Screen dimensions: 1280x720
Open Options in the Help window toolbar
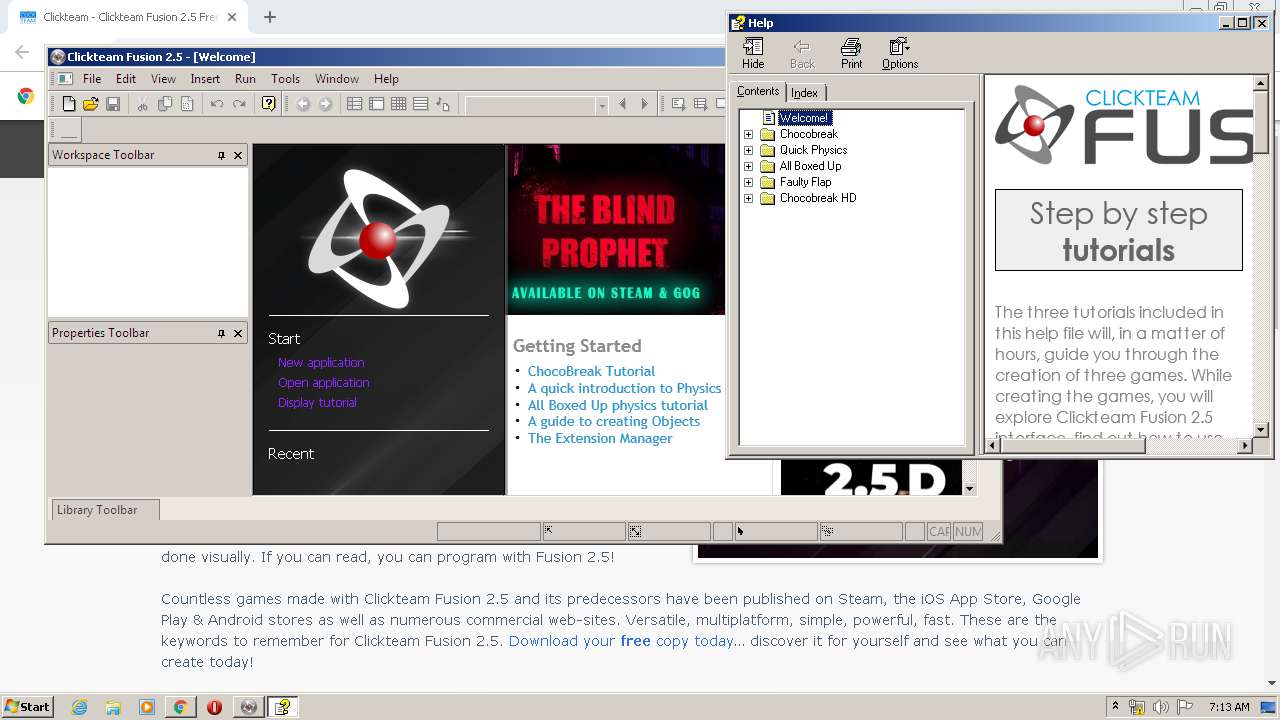tap(900, 53)
